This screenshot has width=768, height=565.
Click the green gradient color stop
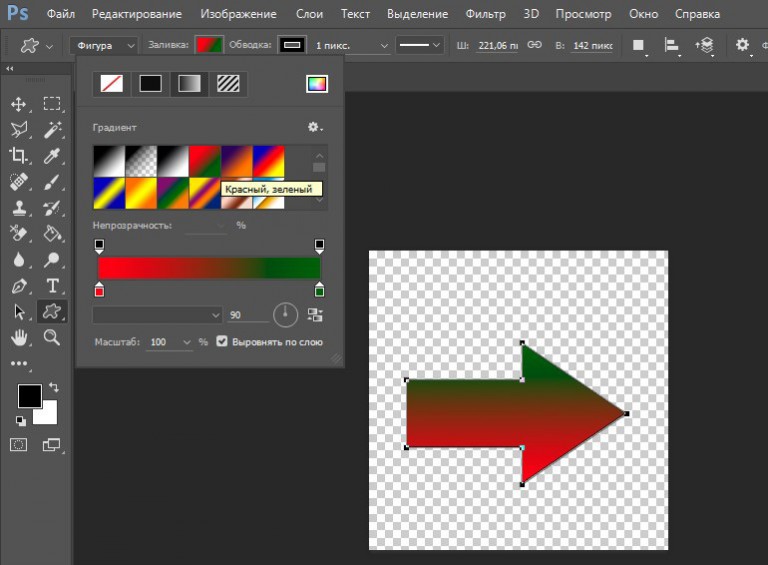click(x=319, y=290)
